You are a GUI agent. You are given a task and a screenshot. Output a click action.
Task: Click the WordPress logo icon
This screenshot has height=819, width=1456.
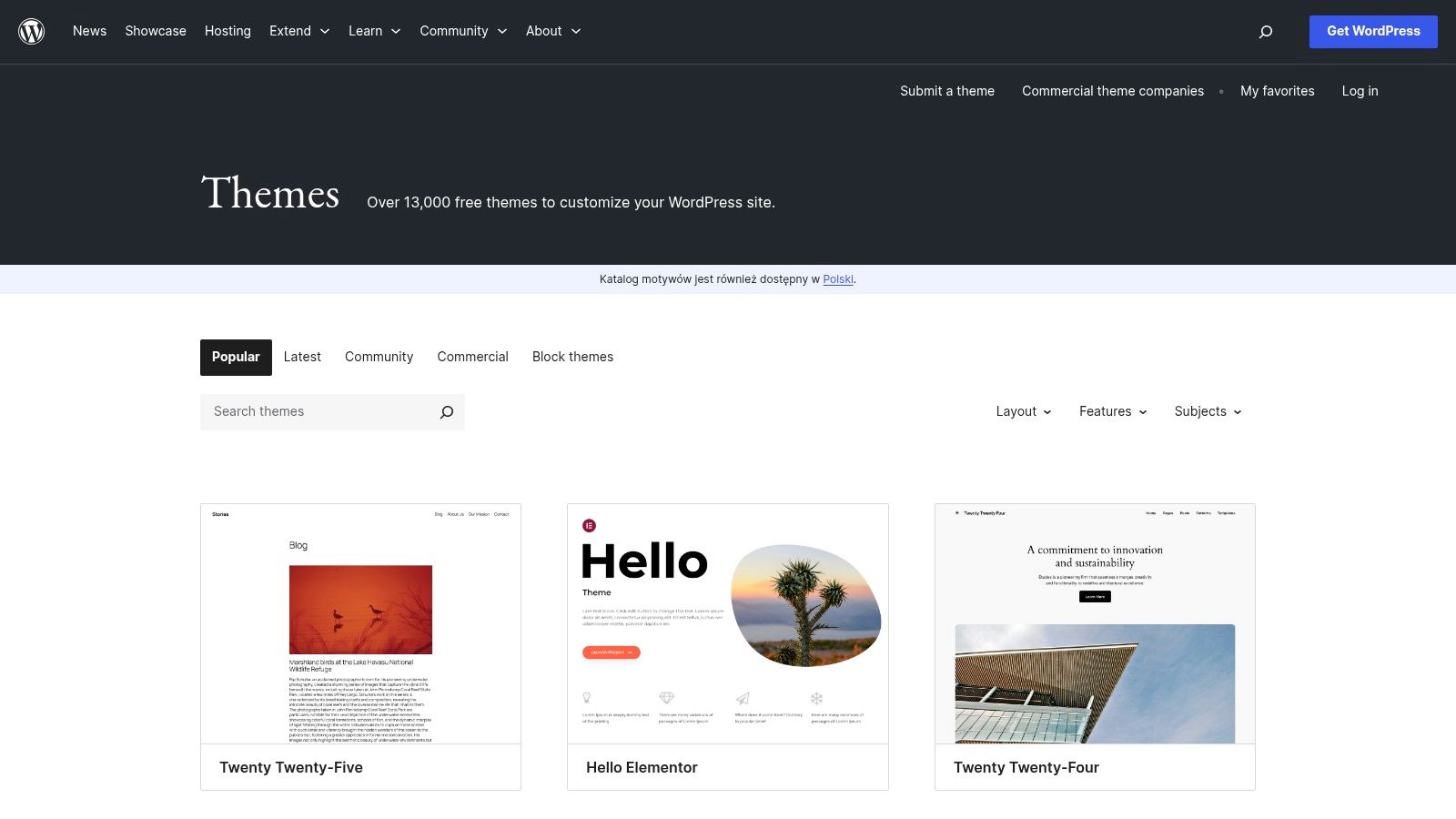pos(32,31)
